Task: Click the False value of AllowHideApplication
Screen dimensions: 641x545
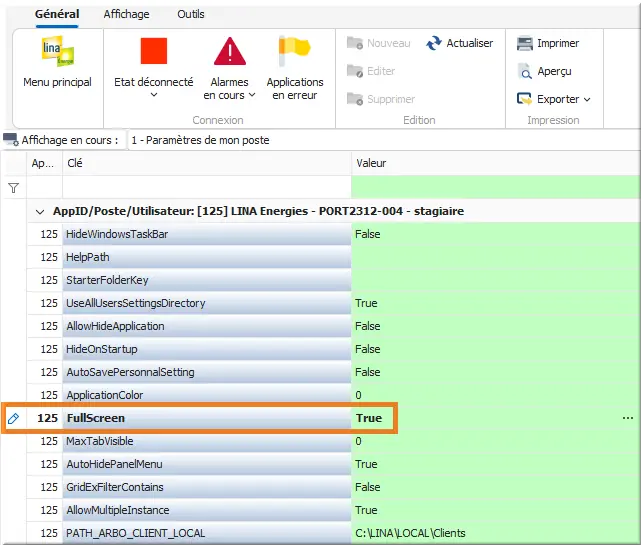Action: (368, 326)
